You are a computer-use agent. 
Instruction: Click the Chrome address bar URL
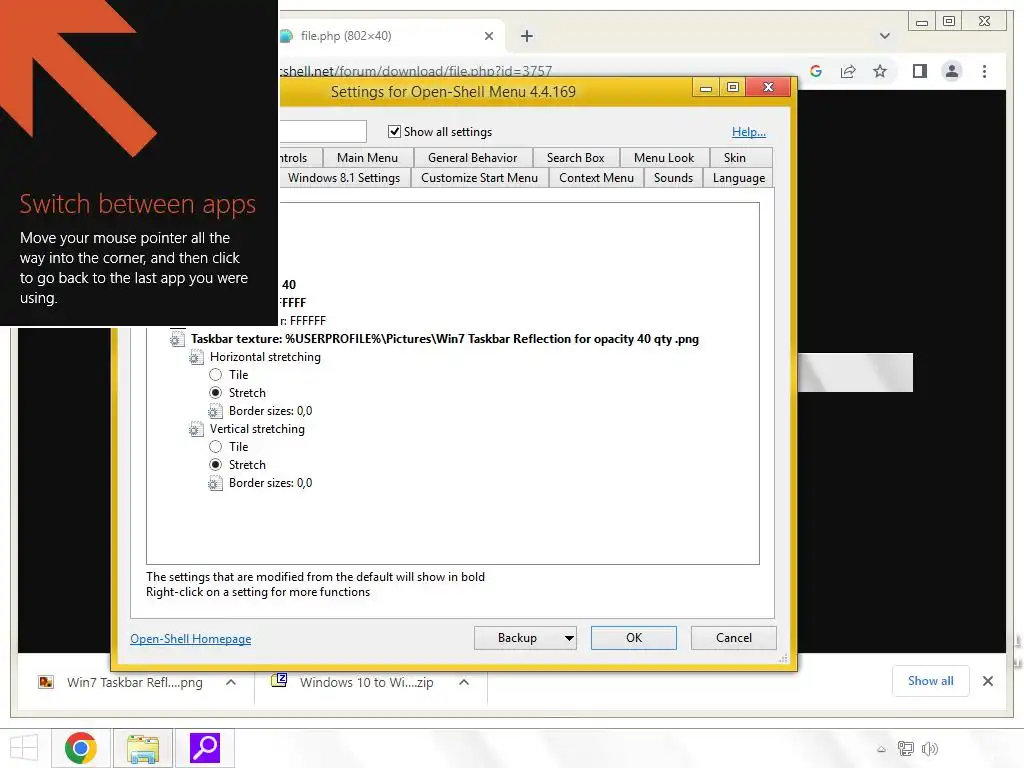click(417, 71)
